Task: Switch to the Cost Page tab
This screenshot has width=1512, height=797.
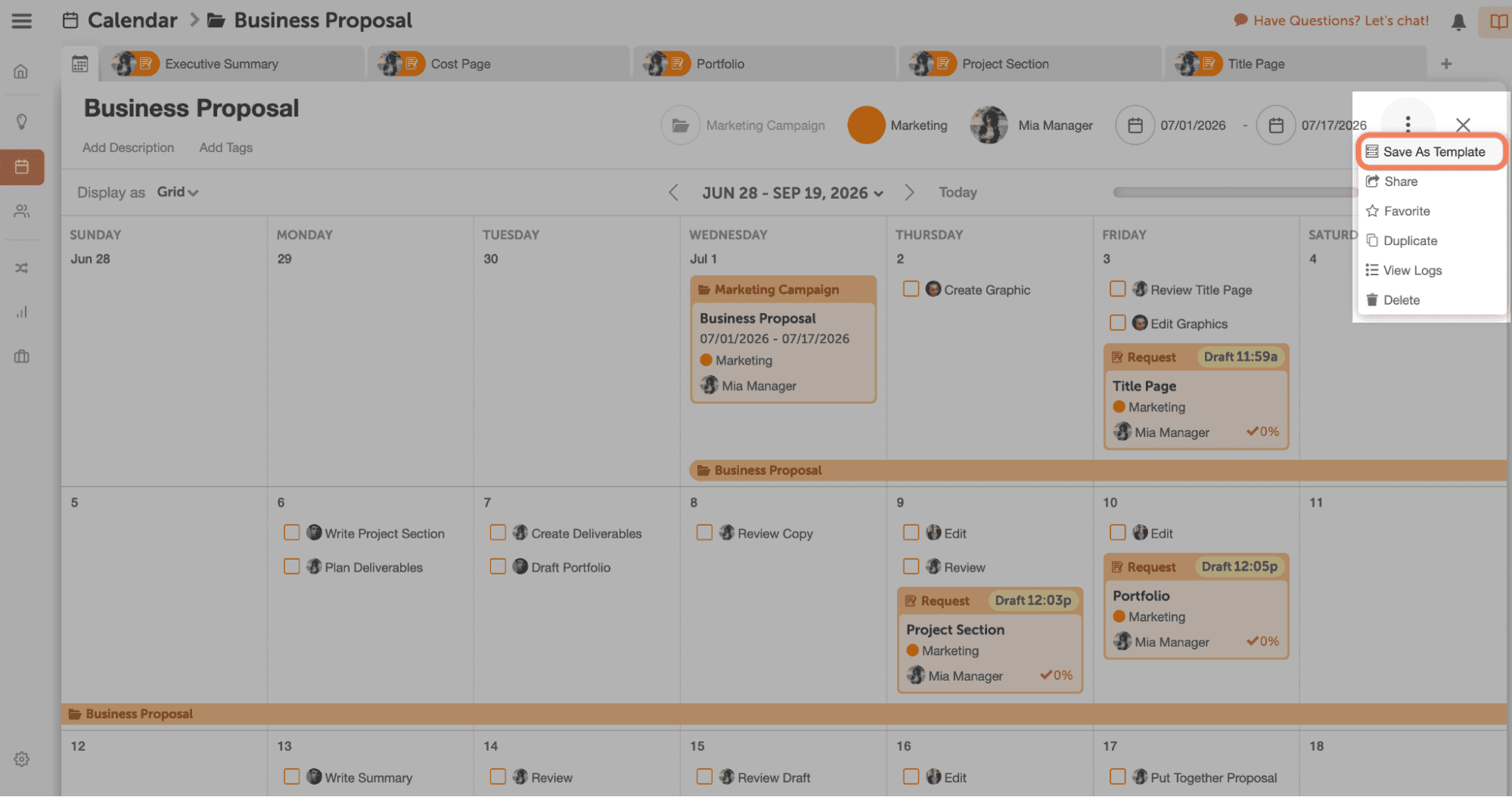Action: pos(459,64)
